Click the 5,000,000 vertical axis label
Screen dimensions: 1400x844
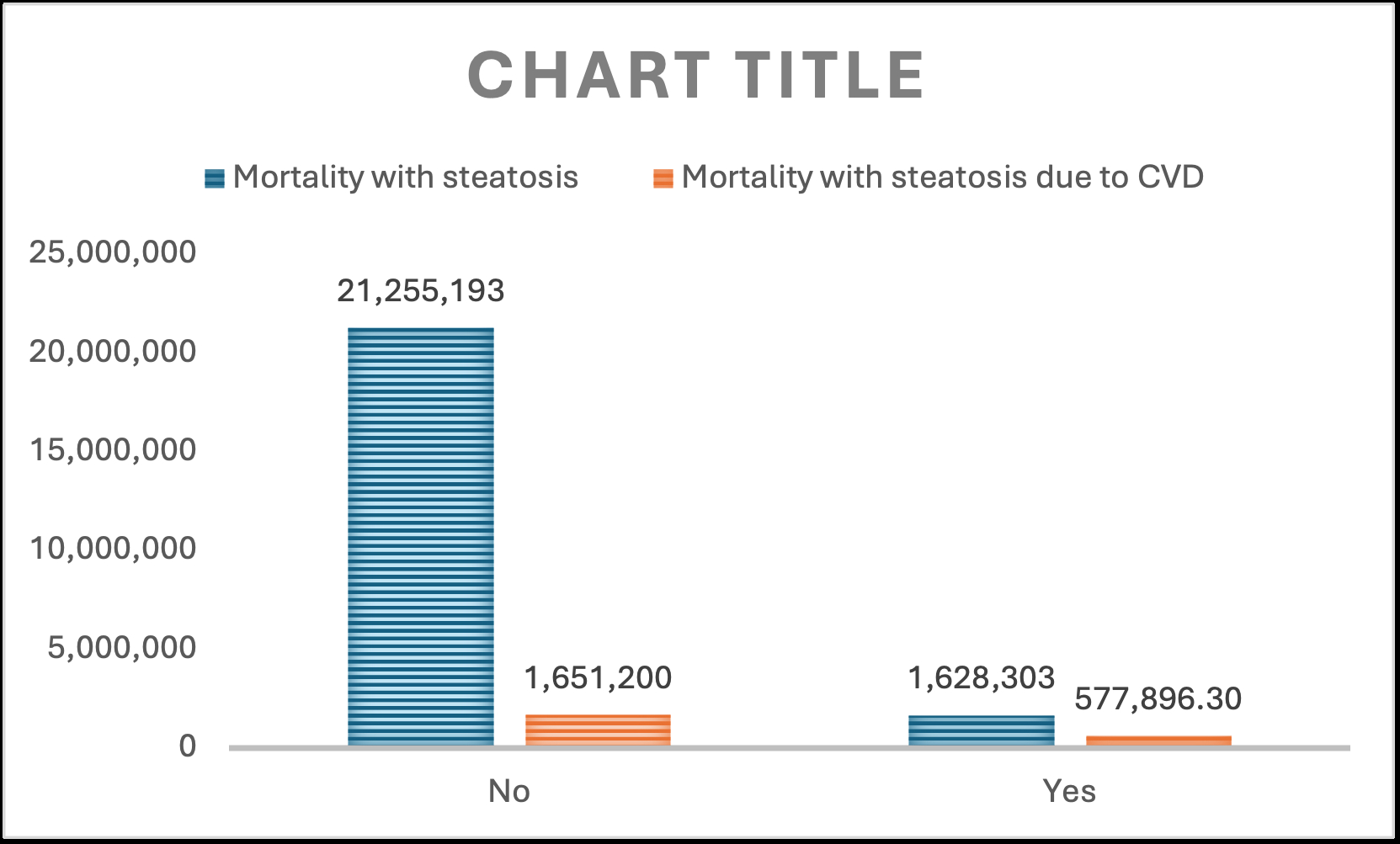121,648
